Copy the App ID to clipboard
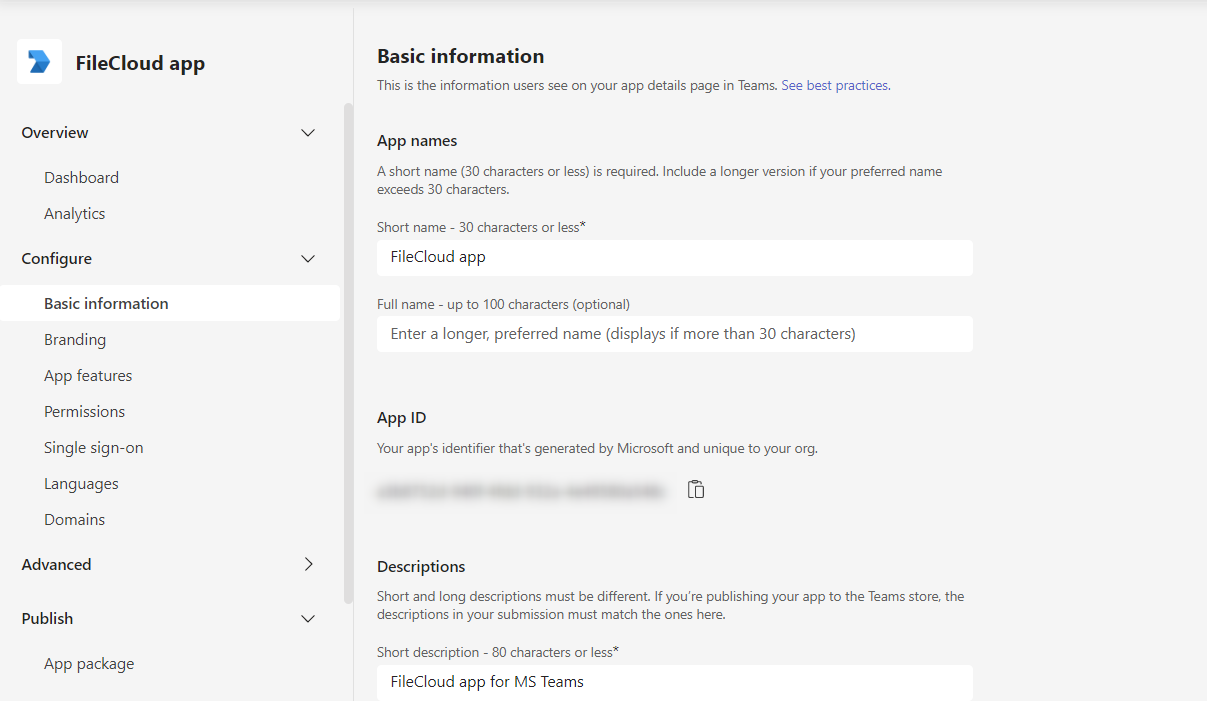This screenshot has height=701, width=1207. click(x=696, y=489)
